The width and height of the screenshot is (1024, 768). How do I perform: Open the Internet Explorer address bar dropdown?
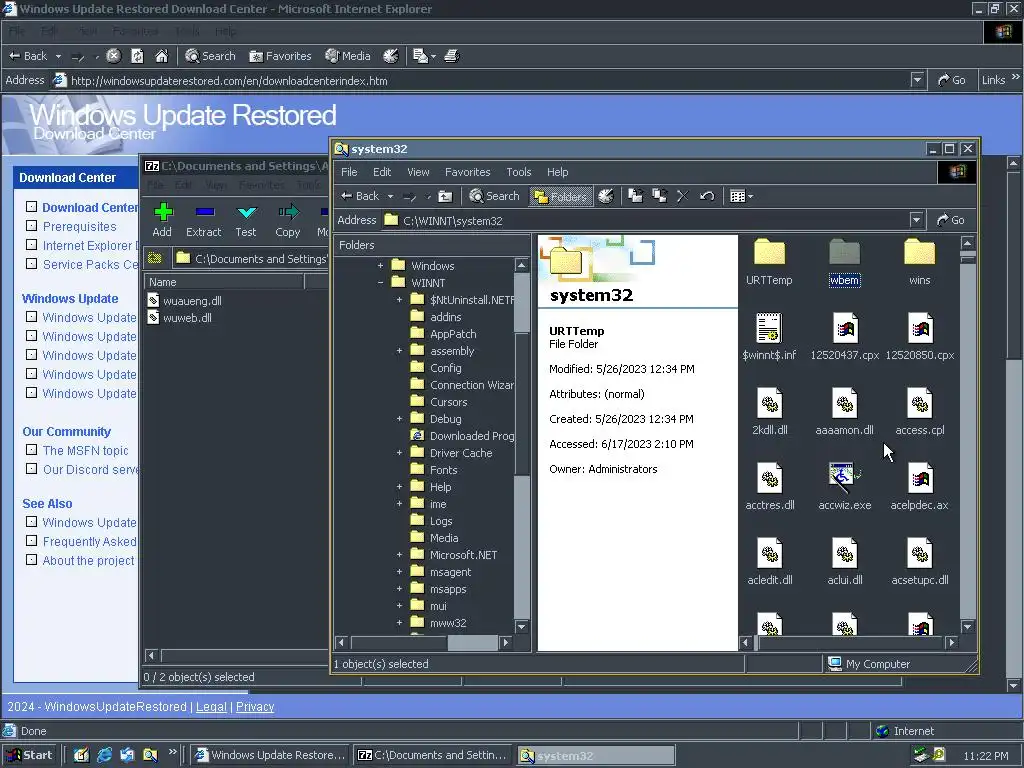coord(918,80)
